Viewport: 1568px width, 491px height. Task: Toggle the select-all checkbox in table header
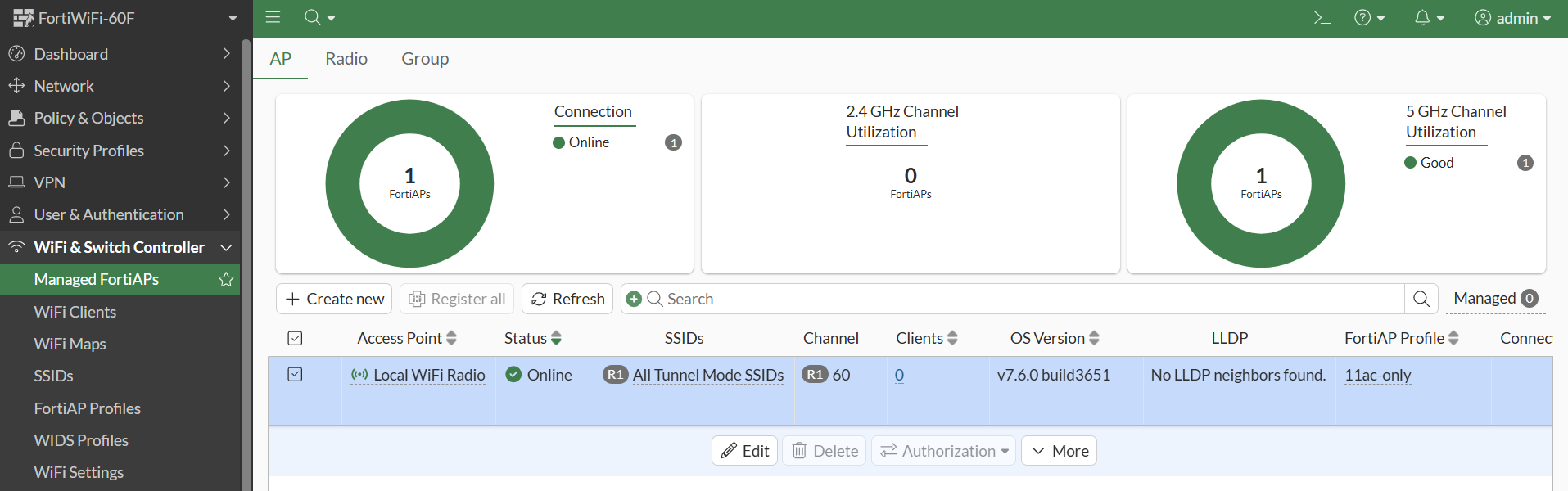(x=296, y=339)
